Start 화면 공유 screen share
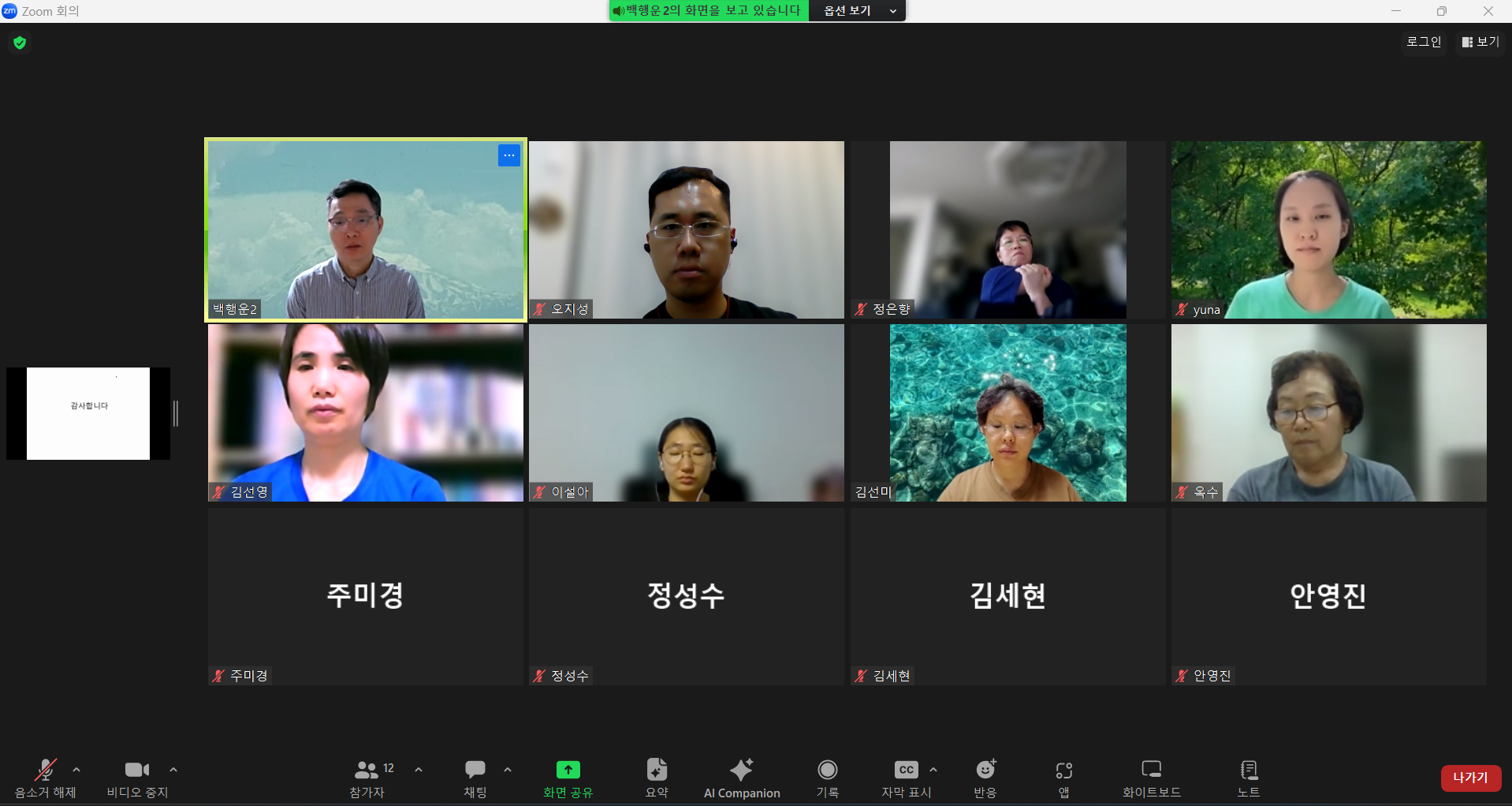This screenshot has width=1512, height=806. pyautogui.click(x=568, y=778)
